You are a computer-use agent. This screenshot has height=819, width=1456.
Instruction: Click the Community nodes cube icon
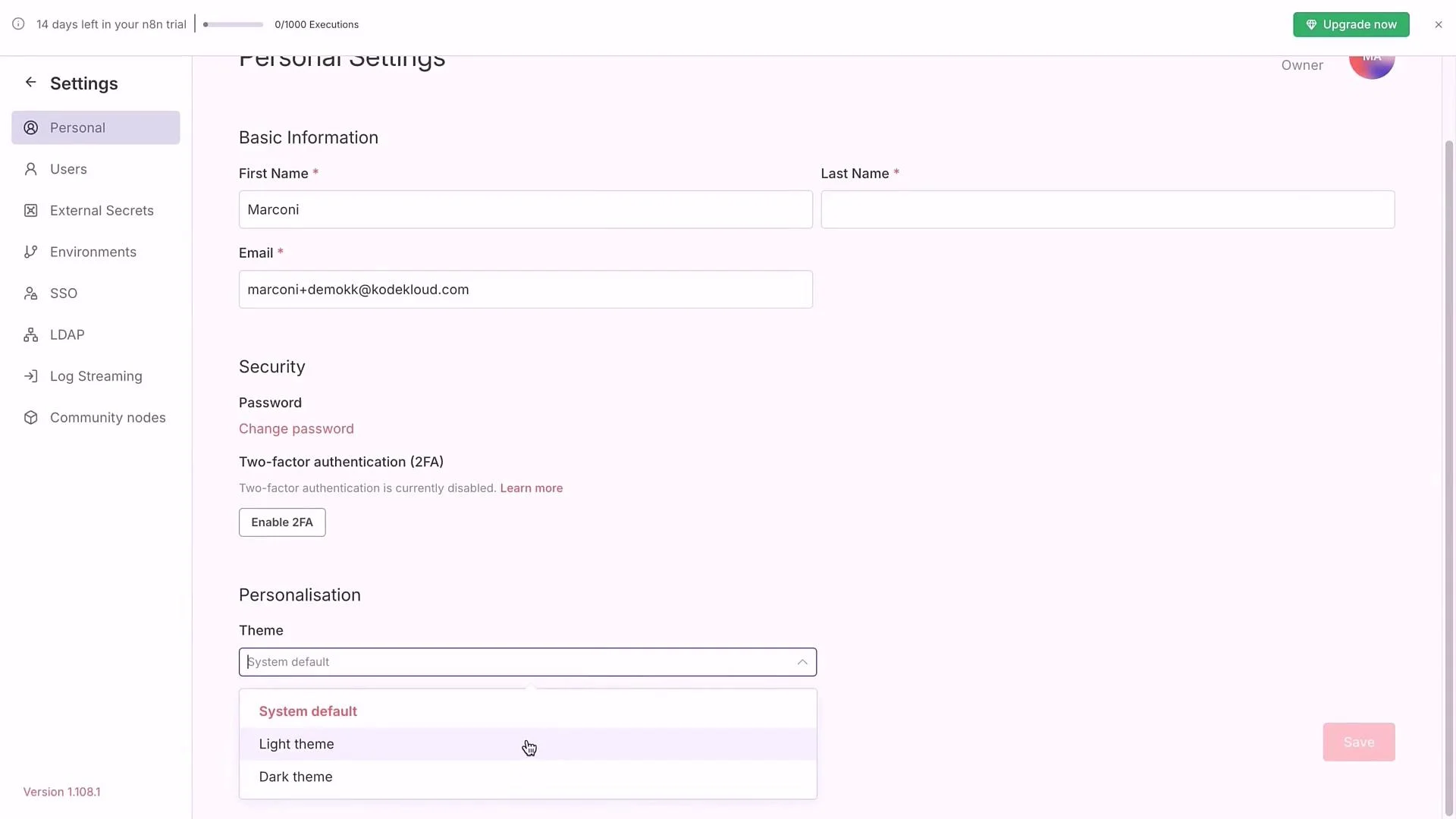(x=30, y=418)
